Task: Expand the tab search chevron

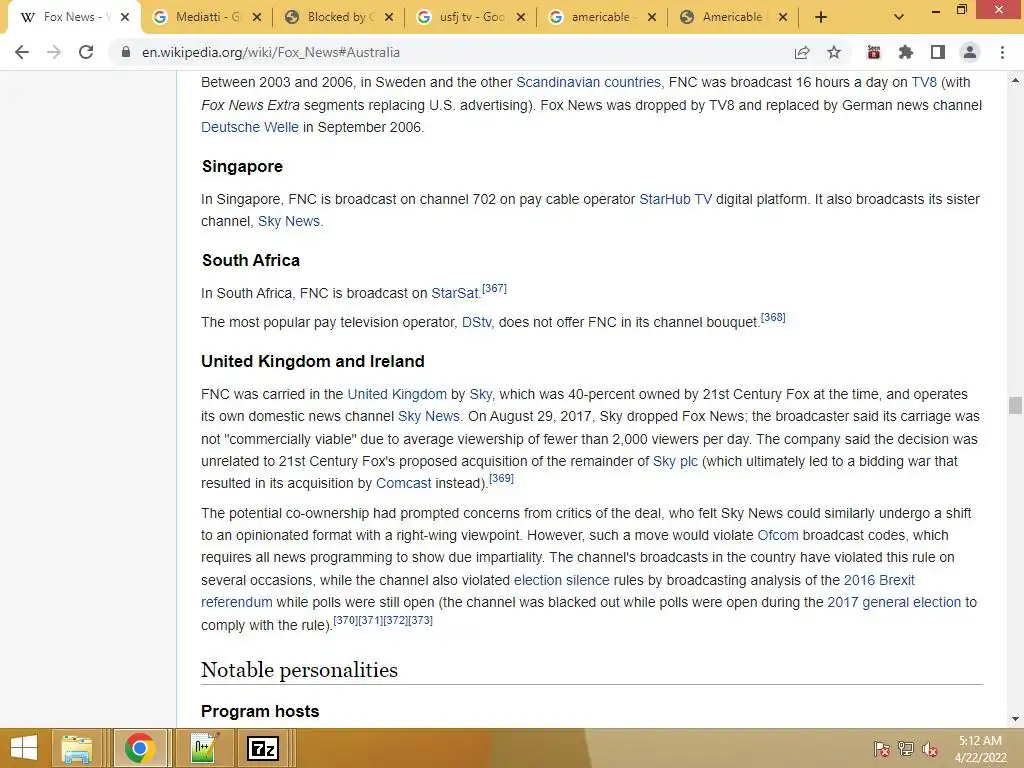Action: point(899,17)
